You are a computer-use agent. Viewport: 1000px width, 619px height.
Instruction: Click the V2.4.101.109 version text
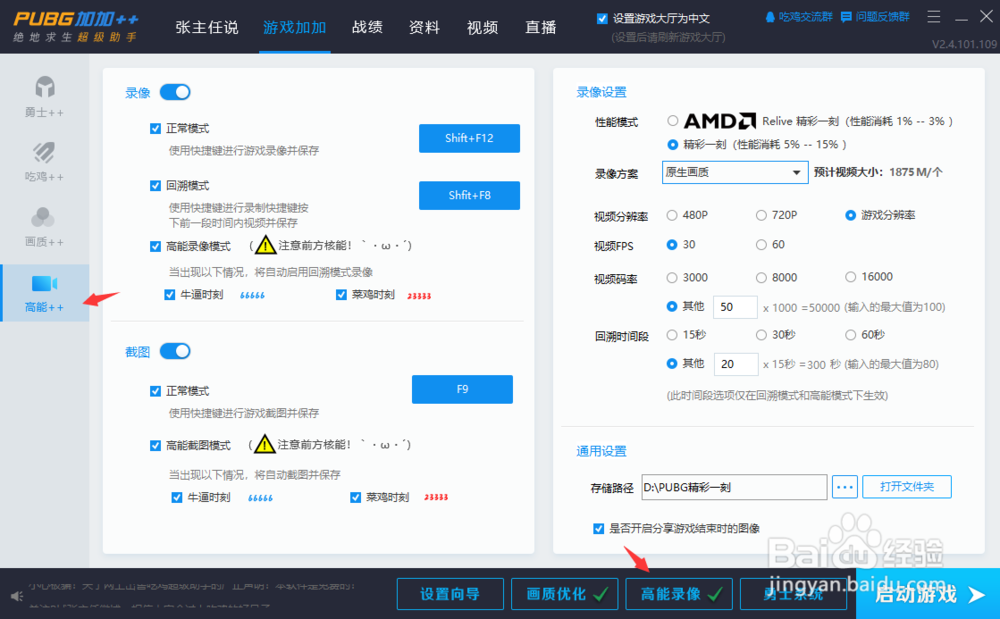point(964,45)
